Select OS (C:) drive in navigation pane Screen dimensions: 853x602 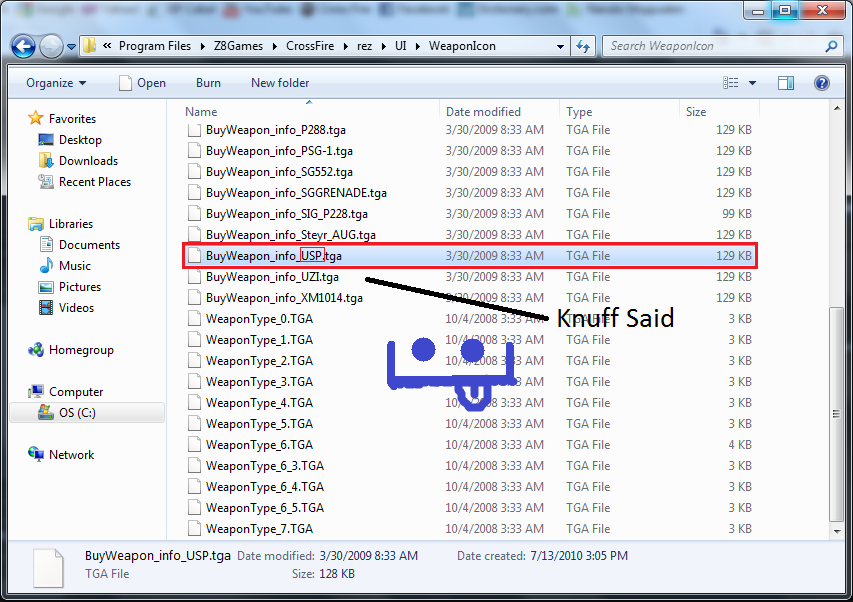tap(77, 413)
